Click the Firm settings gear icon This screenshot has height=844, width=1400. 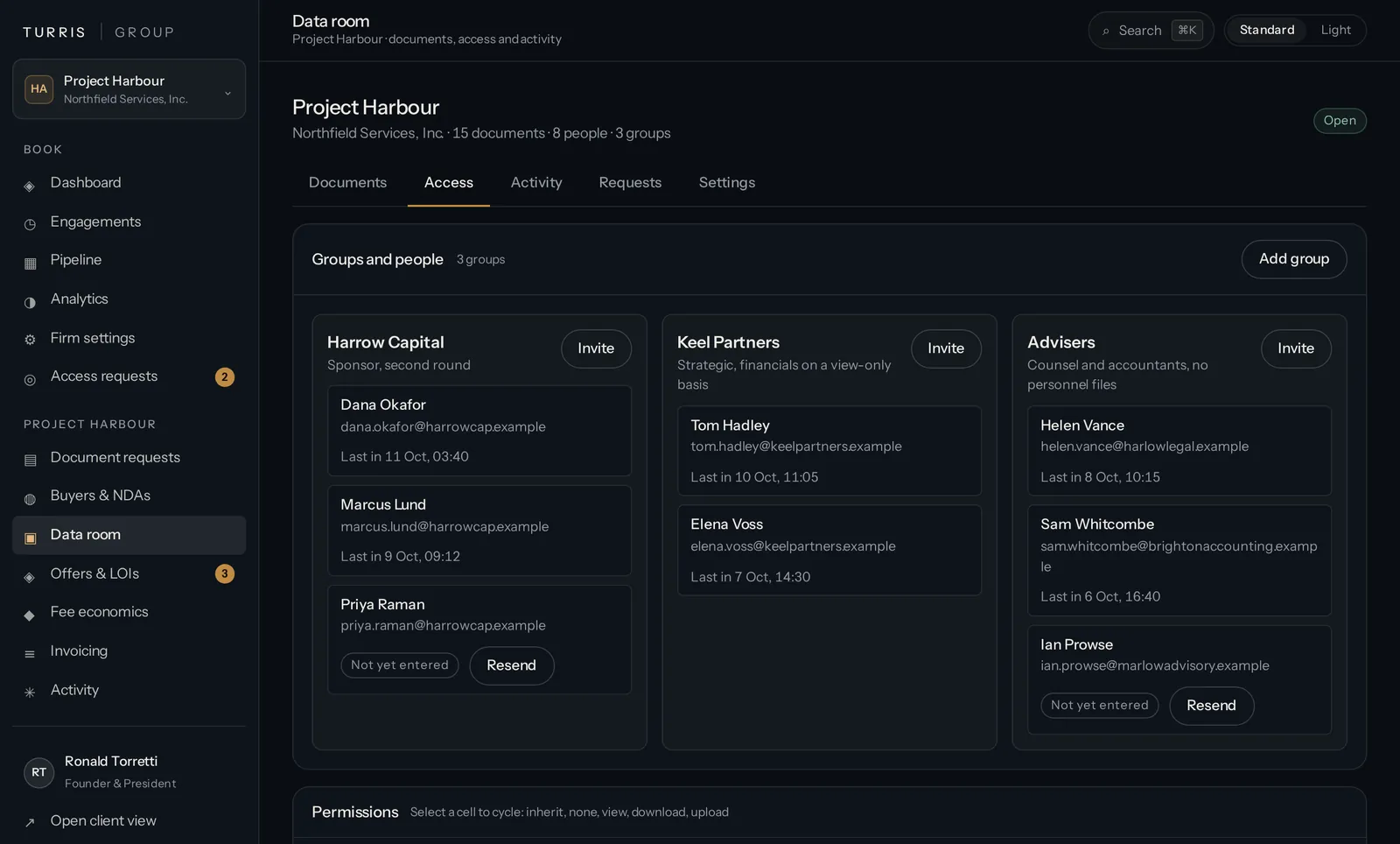[x=30, y=340]
